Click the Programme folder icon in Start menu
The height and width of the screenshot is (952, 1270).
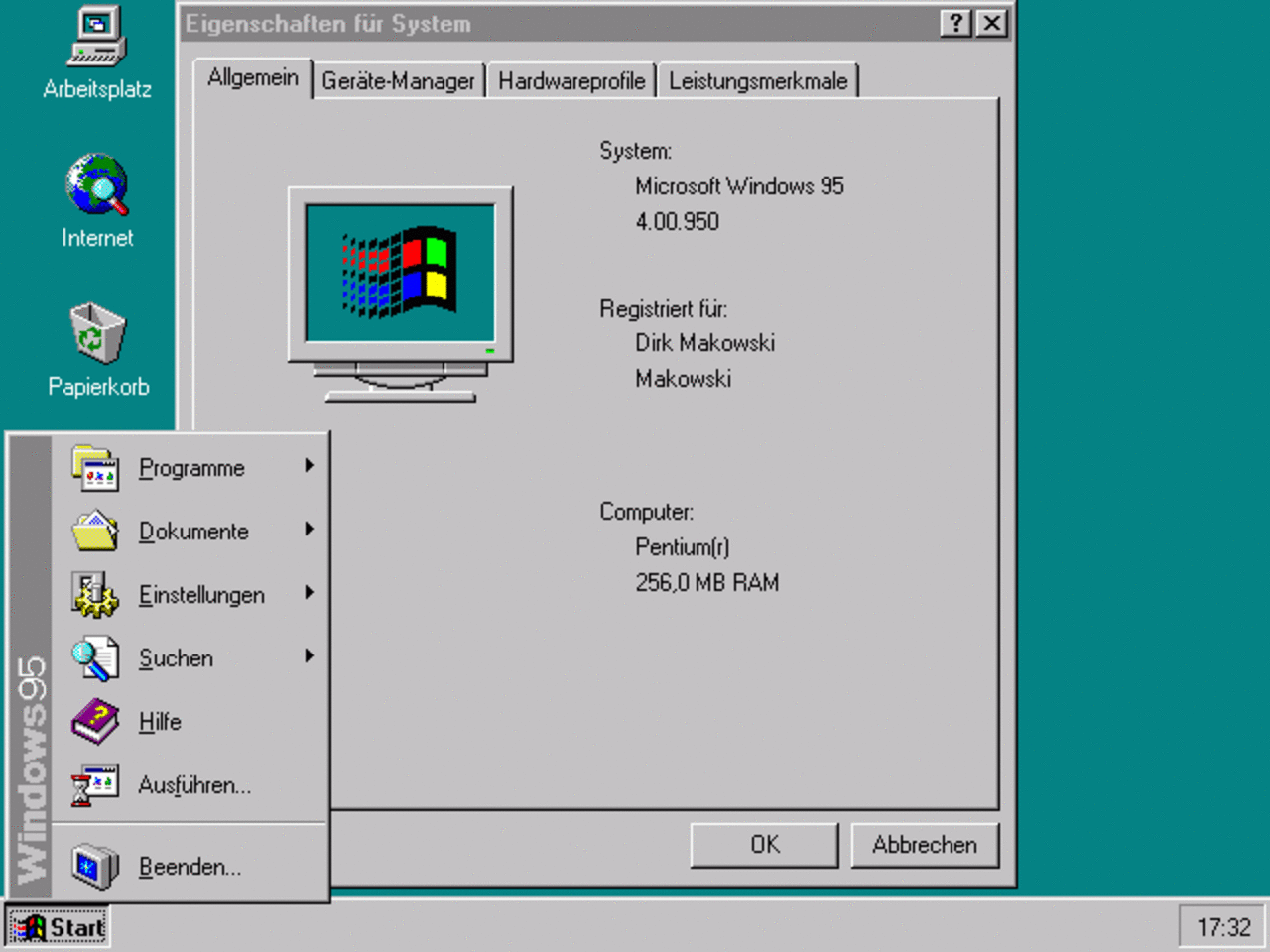pos(95,468)
